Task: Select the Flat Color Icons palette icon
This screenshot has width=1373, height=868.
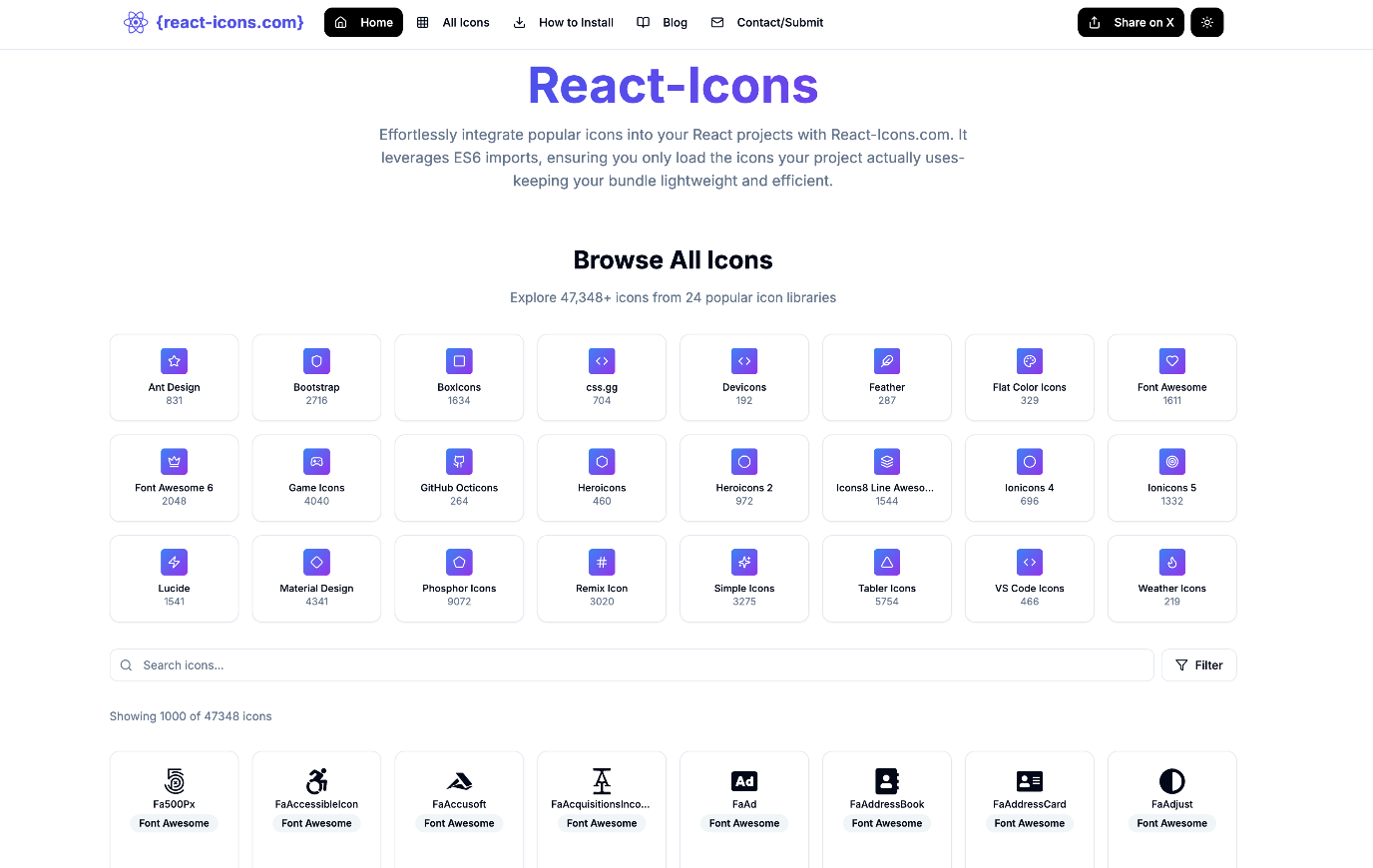Action: coord(1030,361)
